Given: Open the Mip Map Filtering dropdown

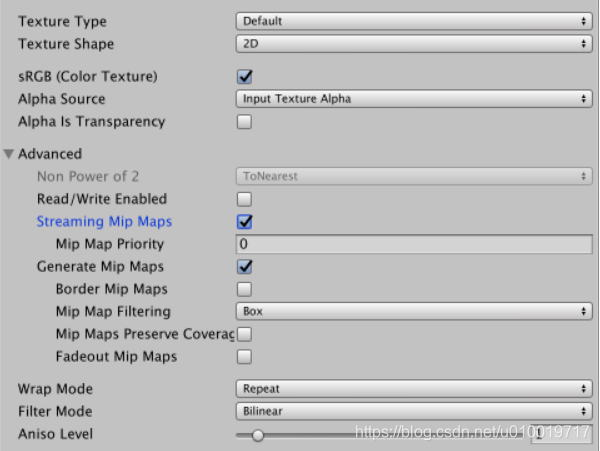Looking at the screenshot, I should 414,311.
